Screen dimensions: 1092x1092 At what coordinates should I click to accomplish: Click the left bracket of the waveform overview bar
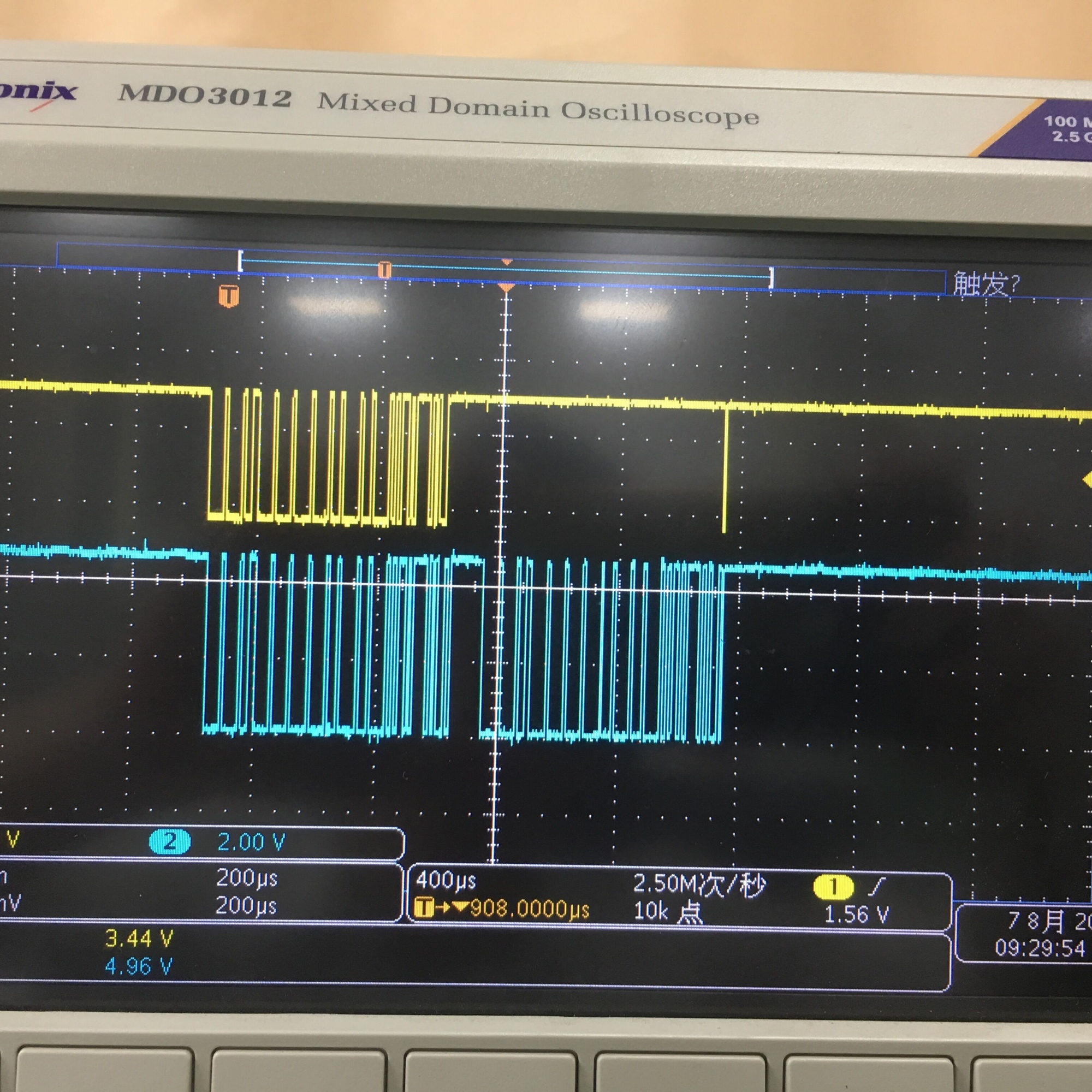(x=240, y=261)
